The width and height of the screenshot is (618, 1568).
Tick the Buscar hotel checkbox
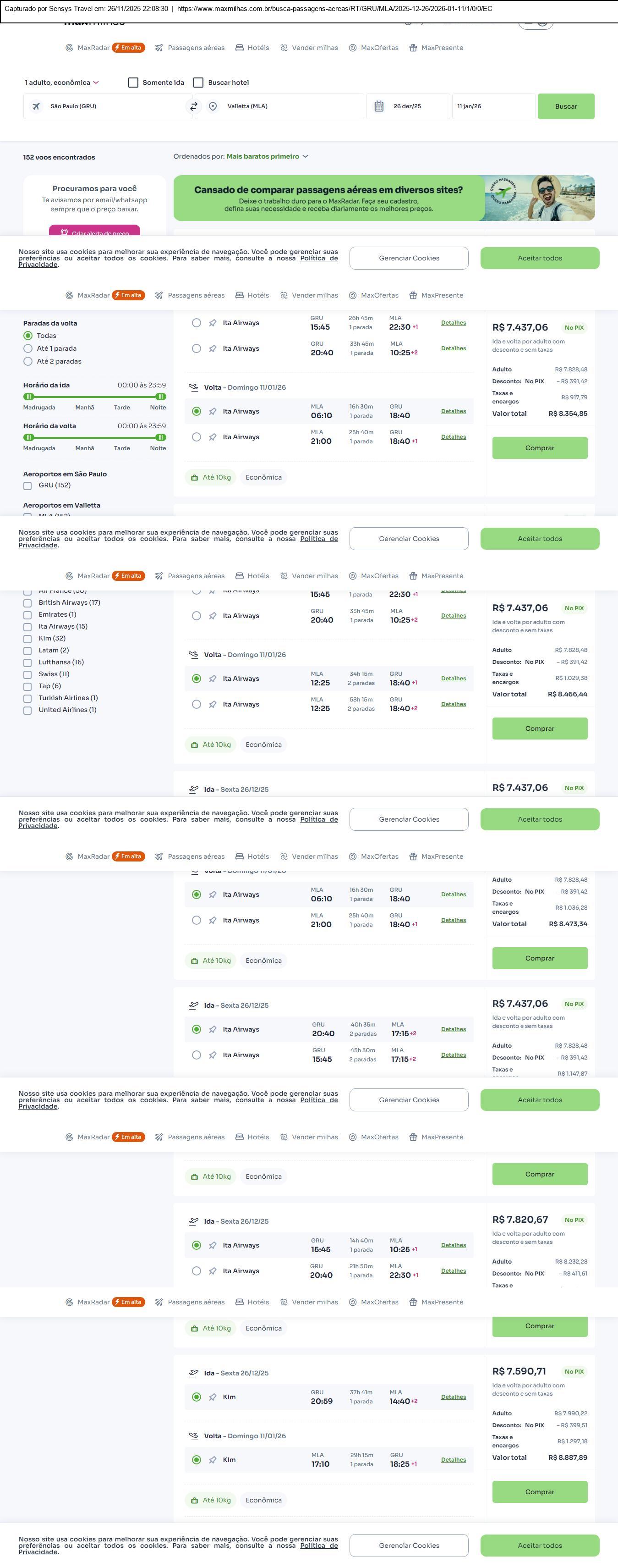(x=198, y=83)
